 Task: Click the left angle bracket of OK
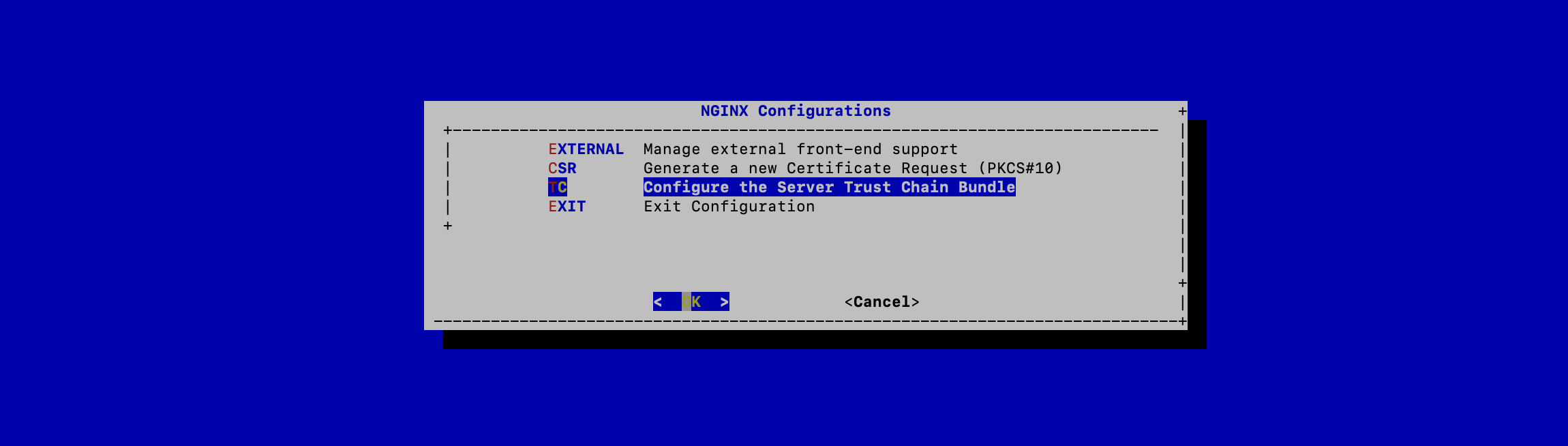[x=658, y=301]
